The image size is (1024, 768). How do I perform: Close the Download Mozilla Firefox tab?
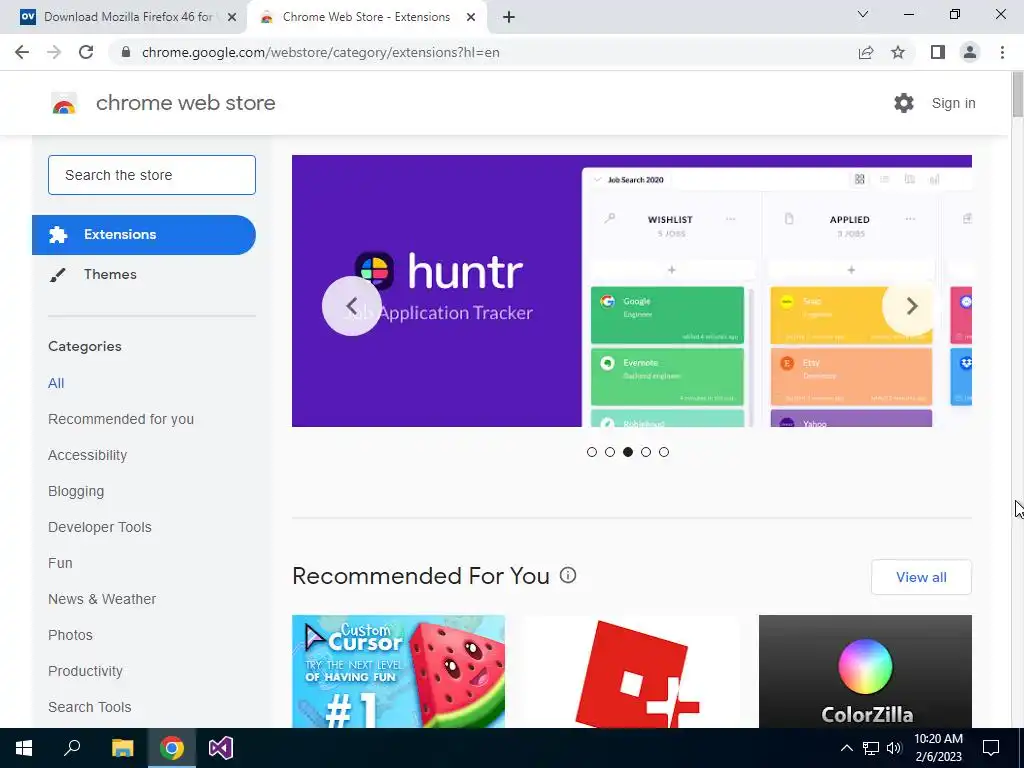tap(232, 18)
